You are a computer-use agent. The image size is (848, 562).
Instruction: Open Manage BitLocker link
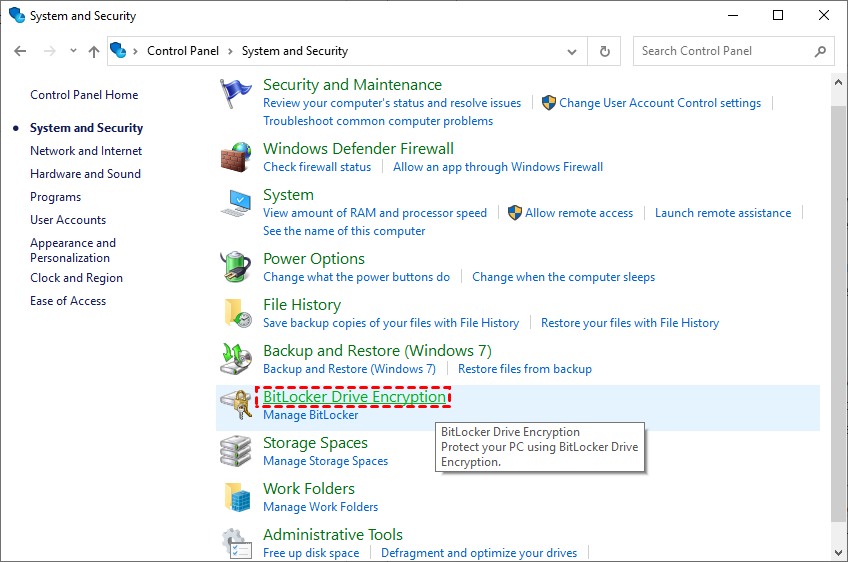[310, 415]
